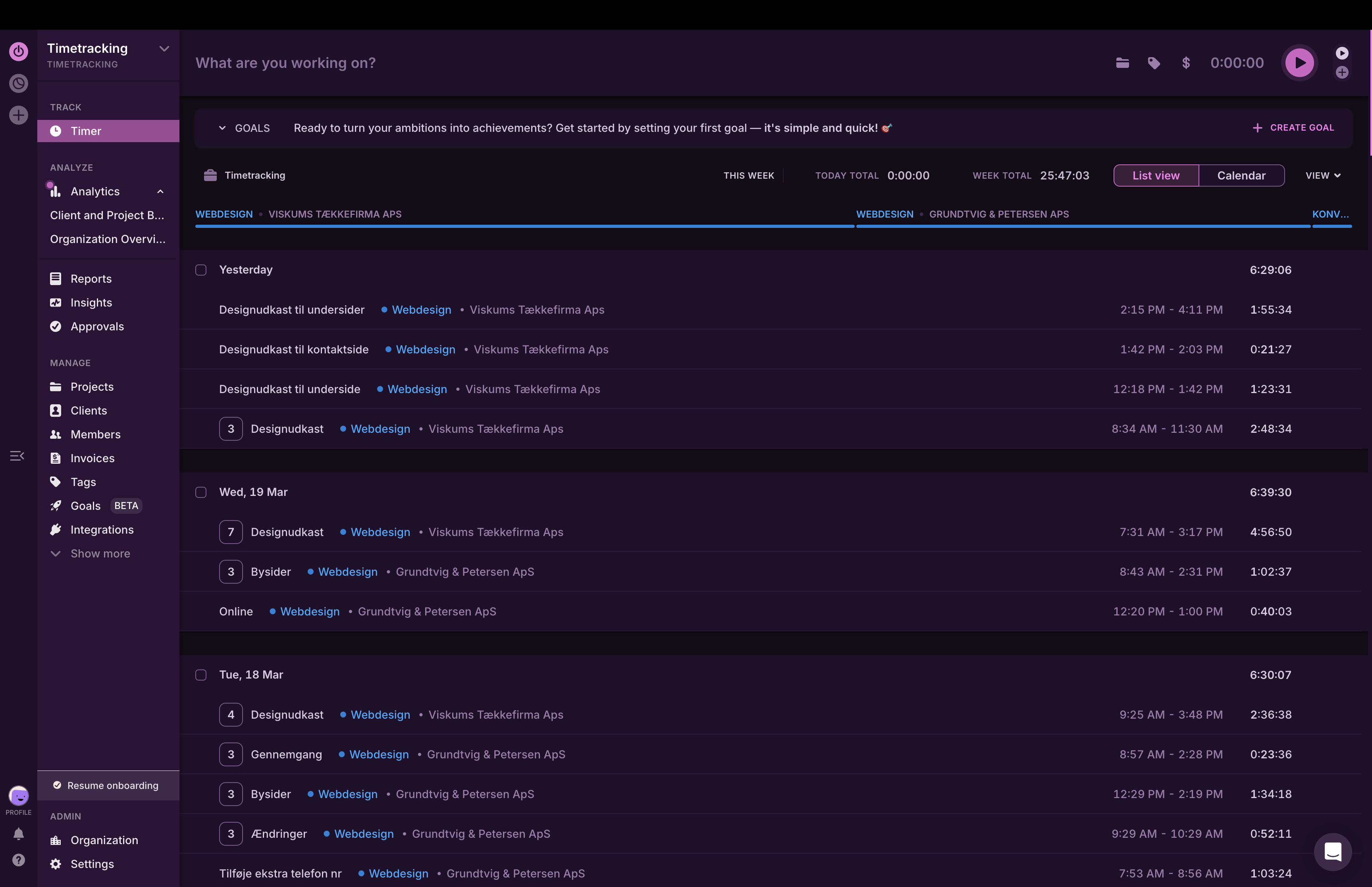Open the notifications bell icon

[18, 833]
